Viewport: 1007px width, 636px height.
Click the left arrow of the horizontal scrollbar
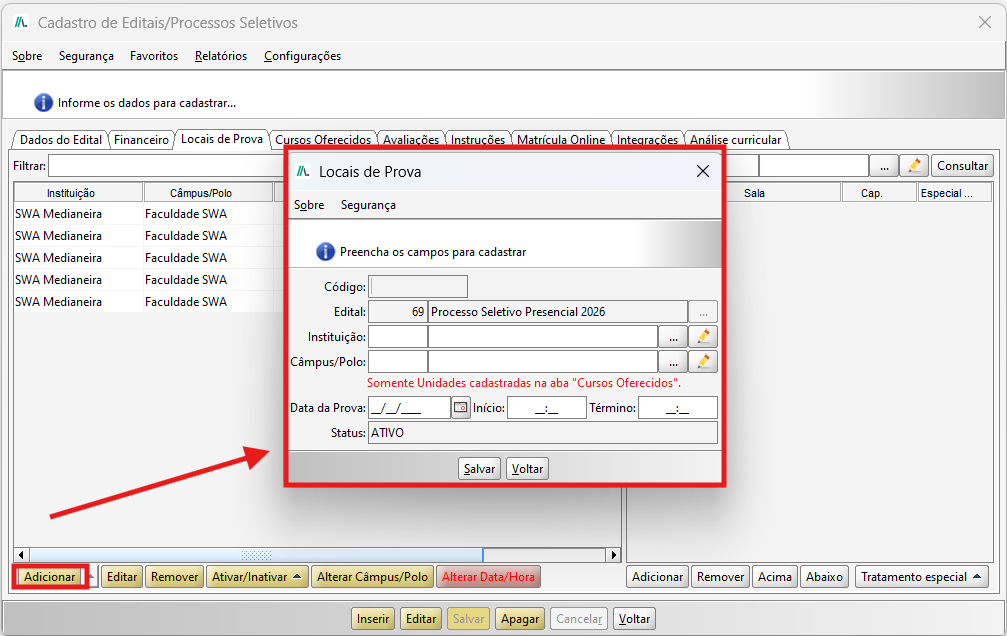[21, 555]
